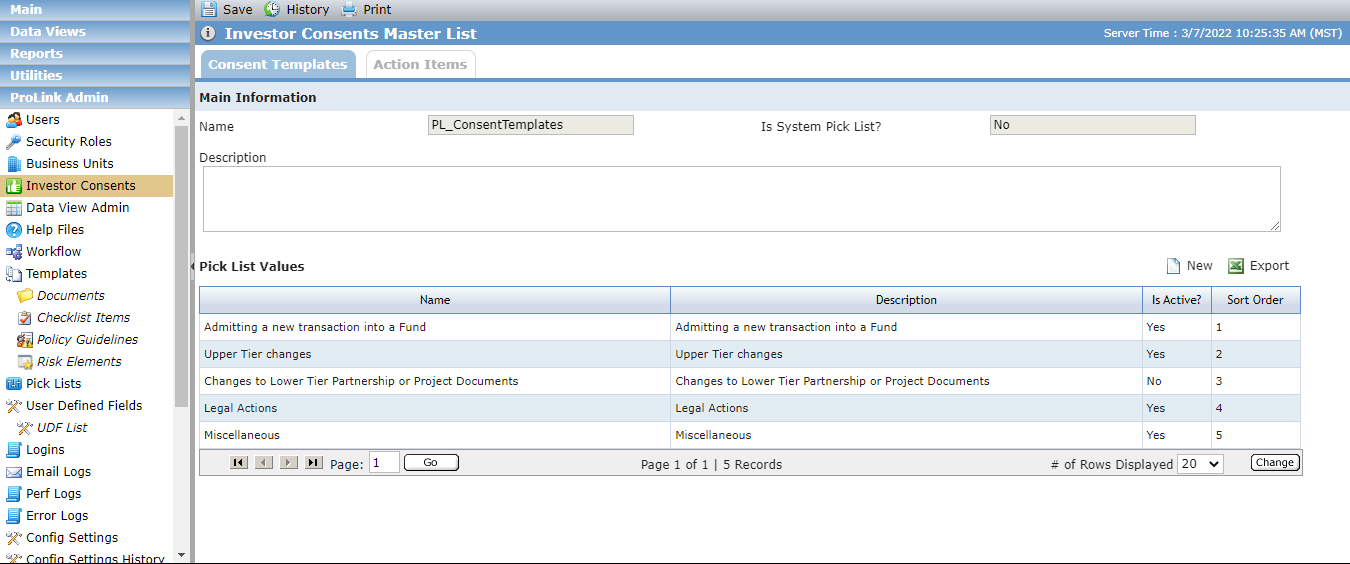1350x564 pixels.
Task: Select 'Admitting a new transaction into a Fund' name cell
Action: coord(435,327)
